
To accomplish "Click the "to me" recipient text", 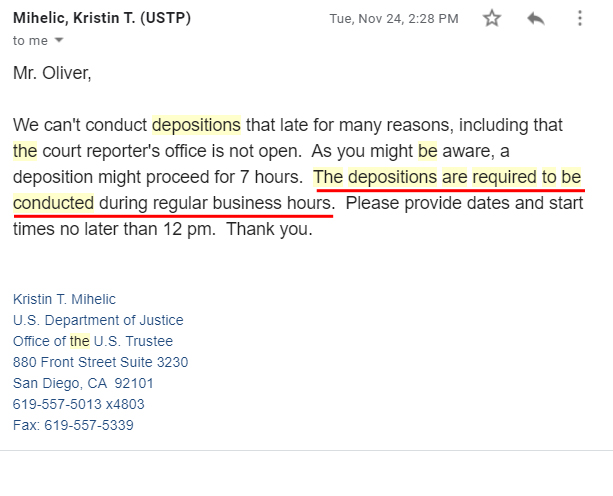I will tap(29, 41).
